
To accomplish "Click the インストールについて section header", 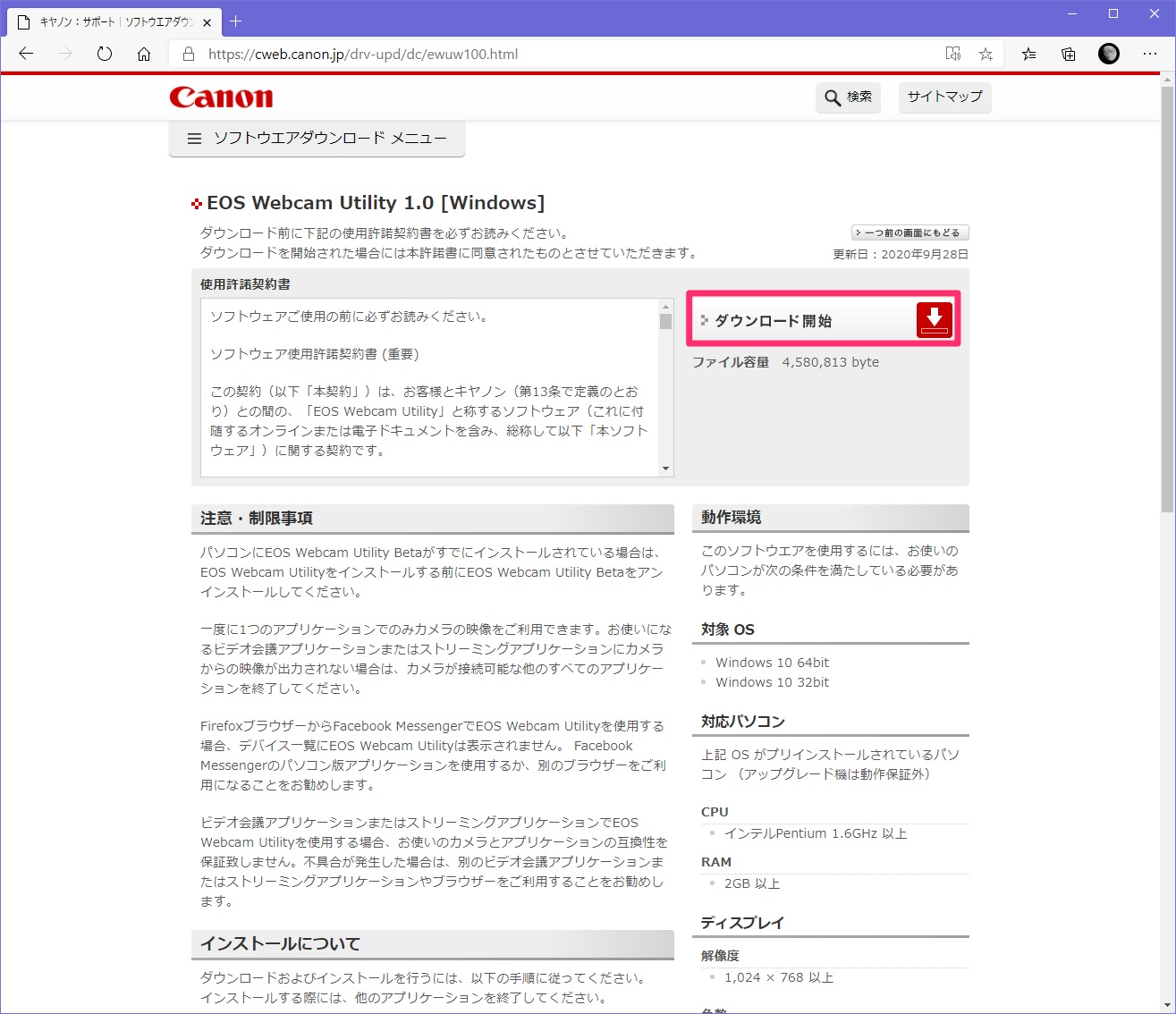I will click(433, 944).
